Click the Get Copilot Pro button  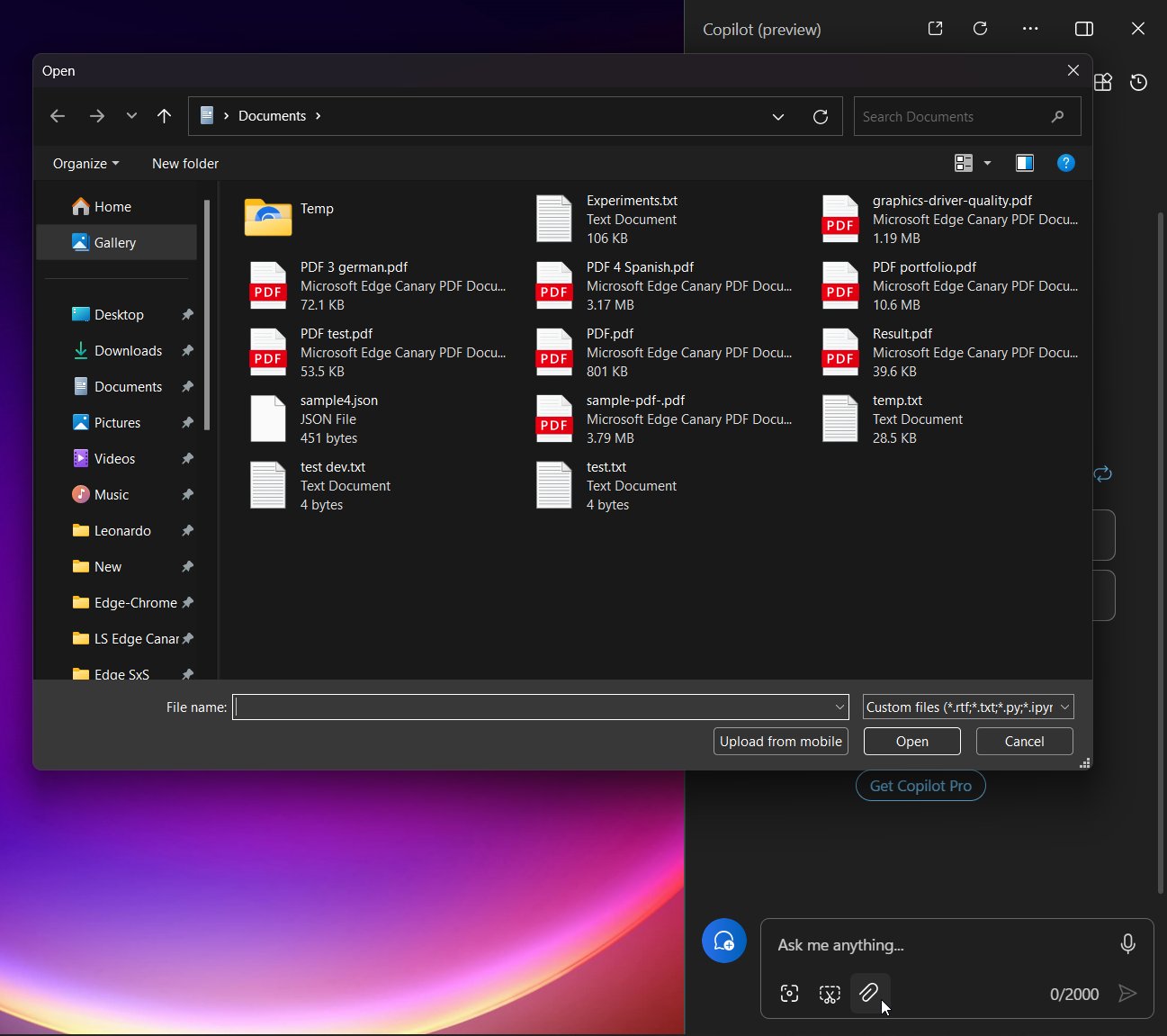pos(920,785)
